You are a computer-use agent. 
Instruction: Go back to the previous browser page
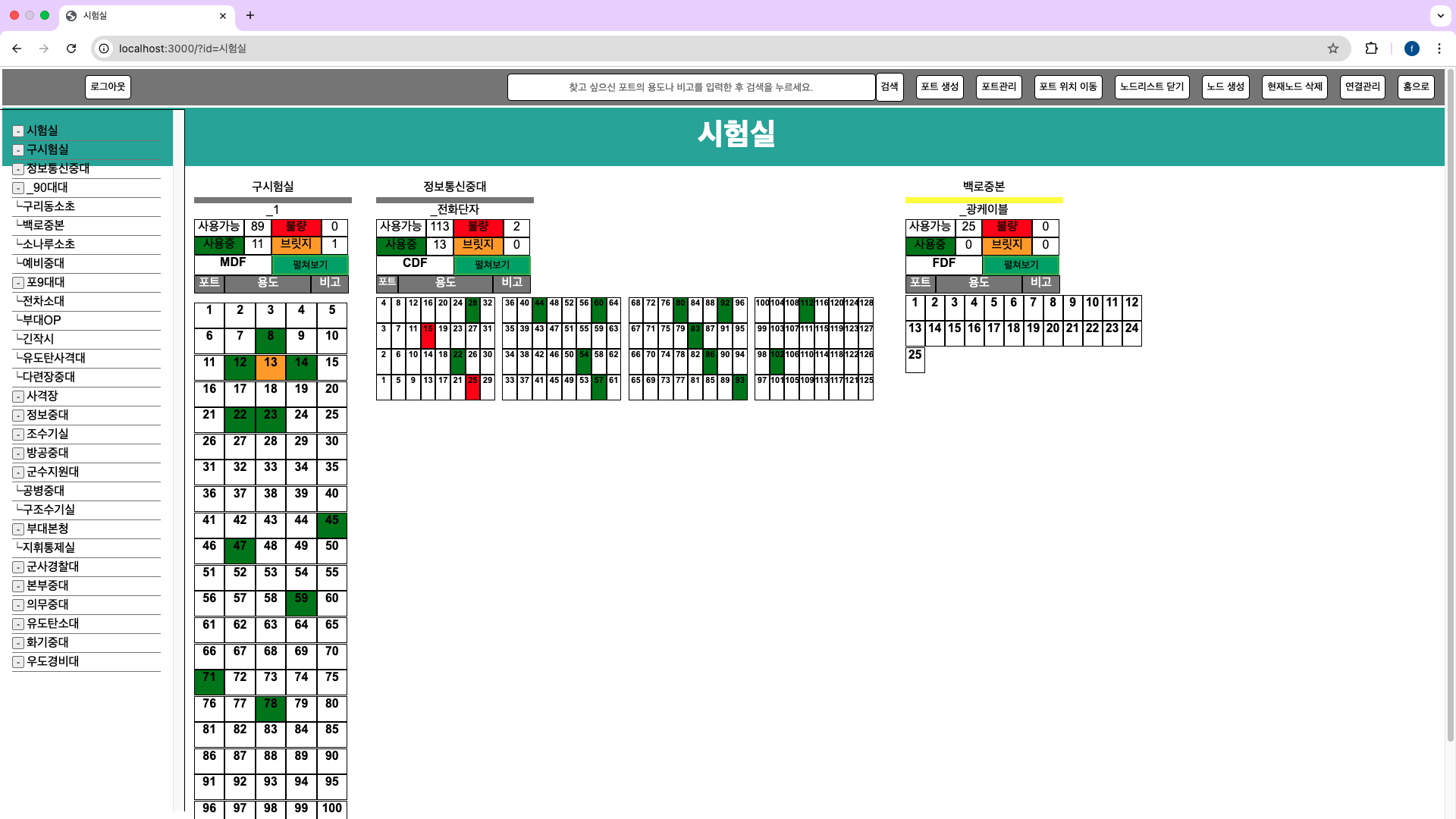click(x=17, y=49)
